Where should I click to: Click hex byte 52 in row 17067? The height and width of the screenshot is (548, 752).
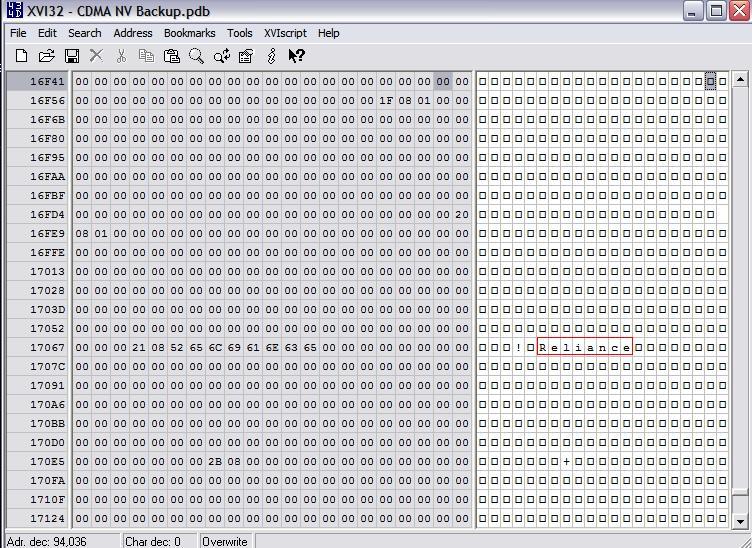coord(177,347)
